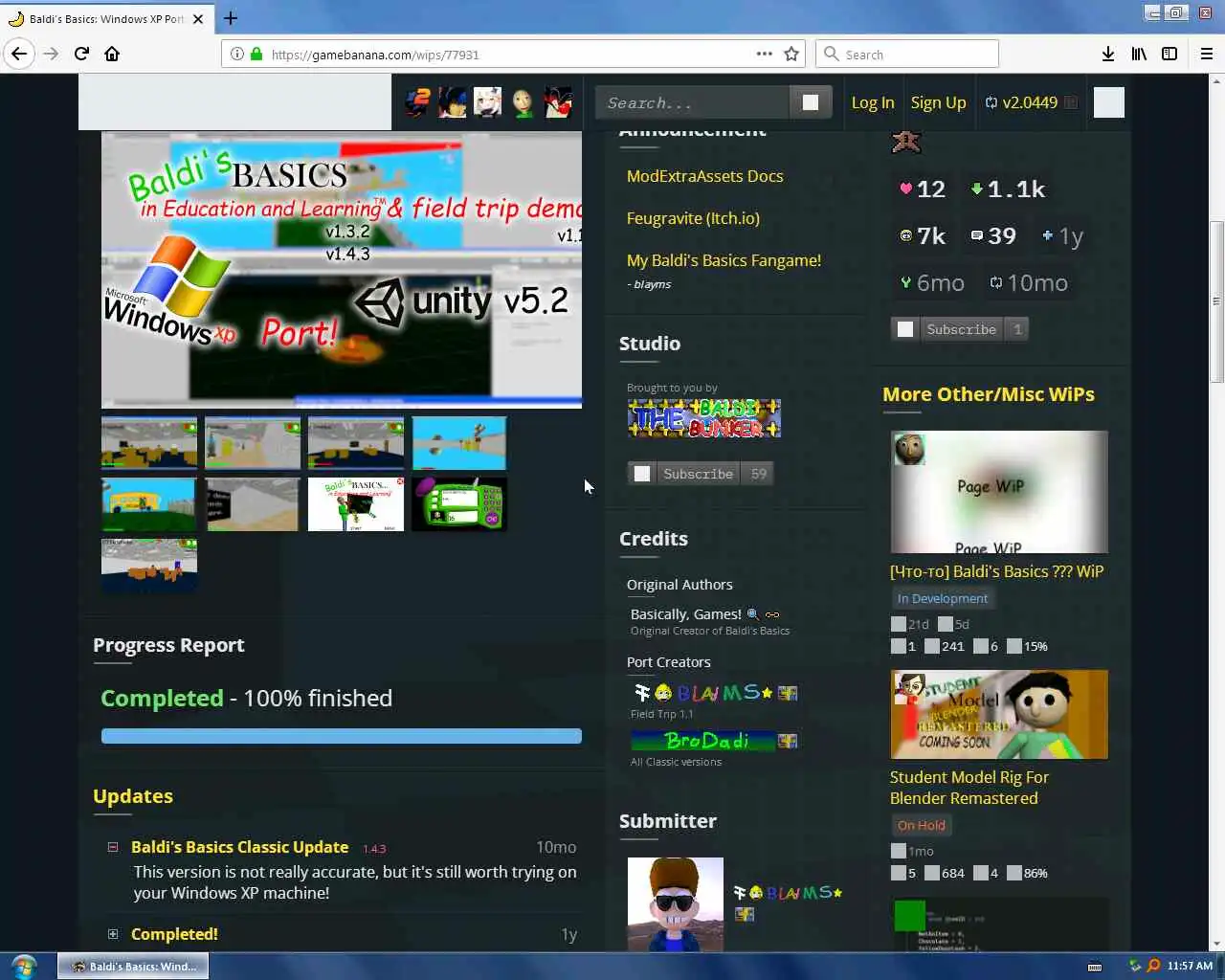Open the v2.0449 version link

(x=1030, y=102)
